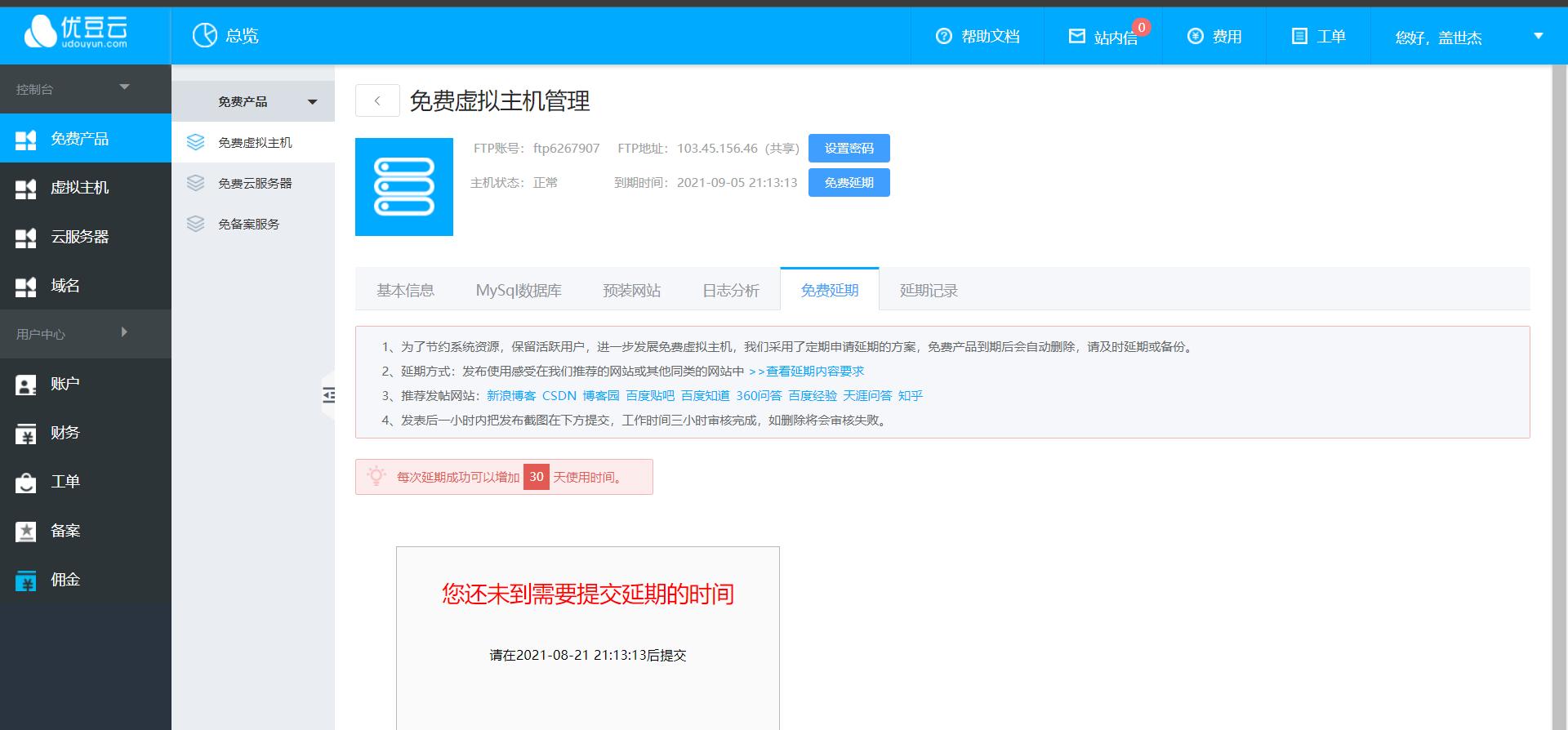This screenshot has width=1568, height=730.
Task: Click the red notification badge on 站内信
Action: 1142,27
